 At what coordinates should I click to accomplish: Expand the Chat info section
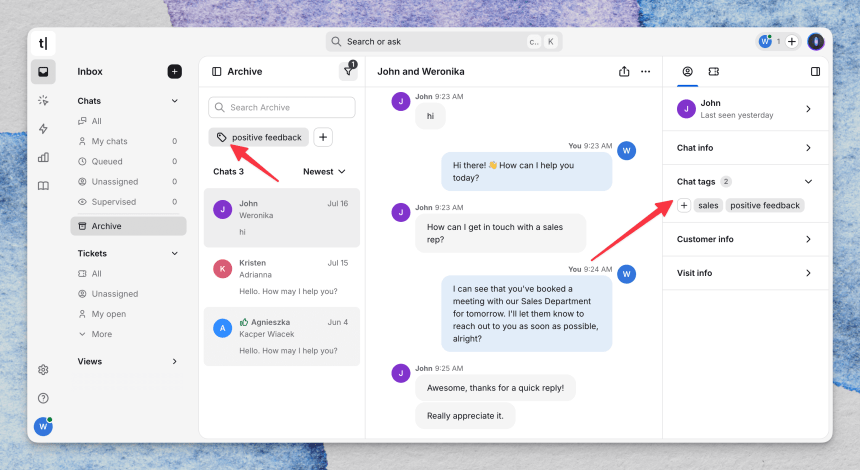click(x=745, y=148)
